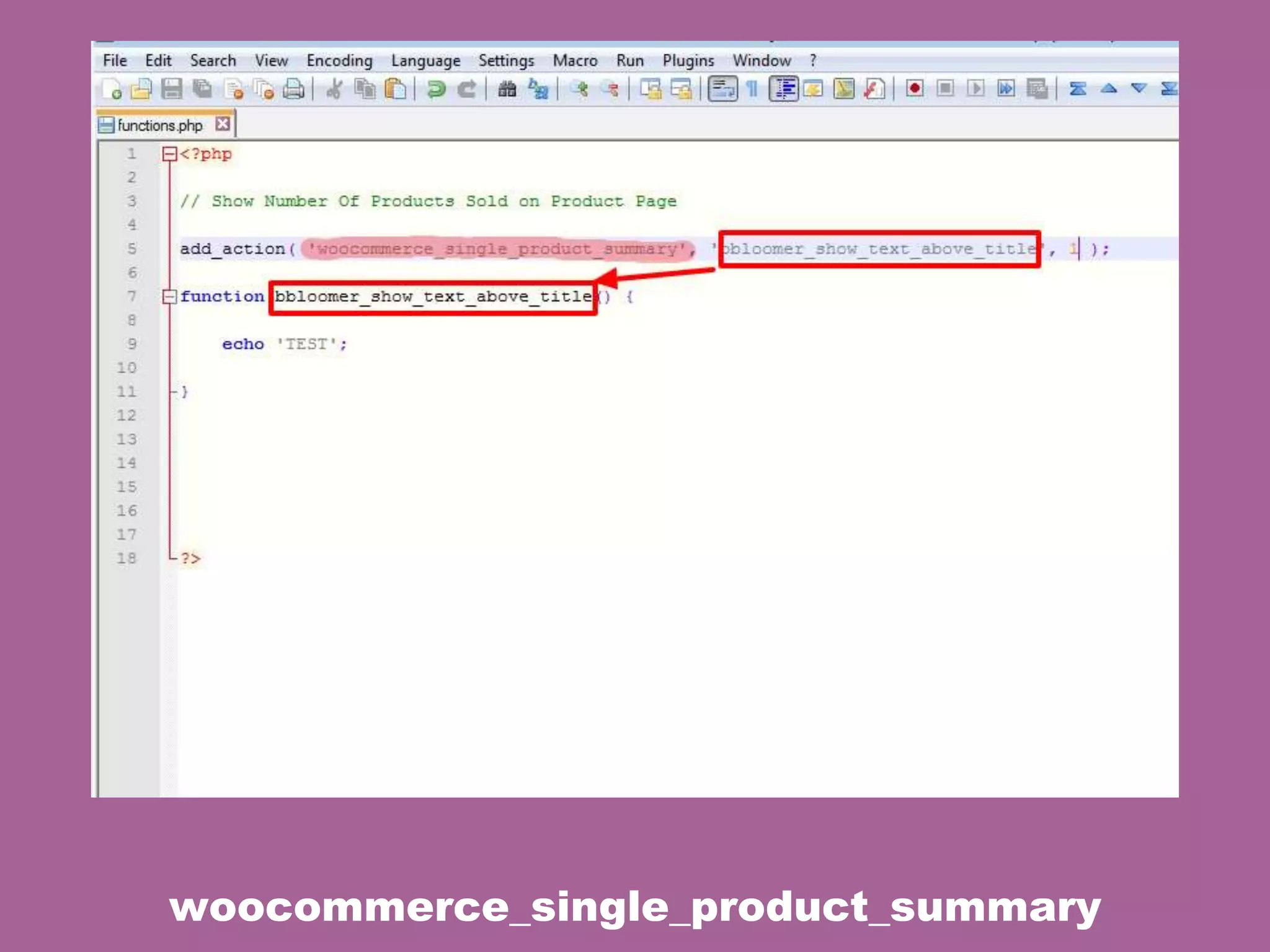Save the file with the floppy disk icon

click(172, 89)
